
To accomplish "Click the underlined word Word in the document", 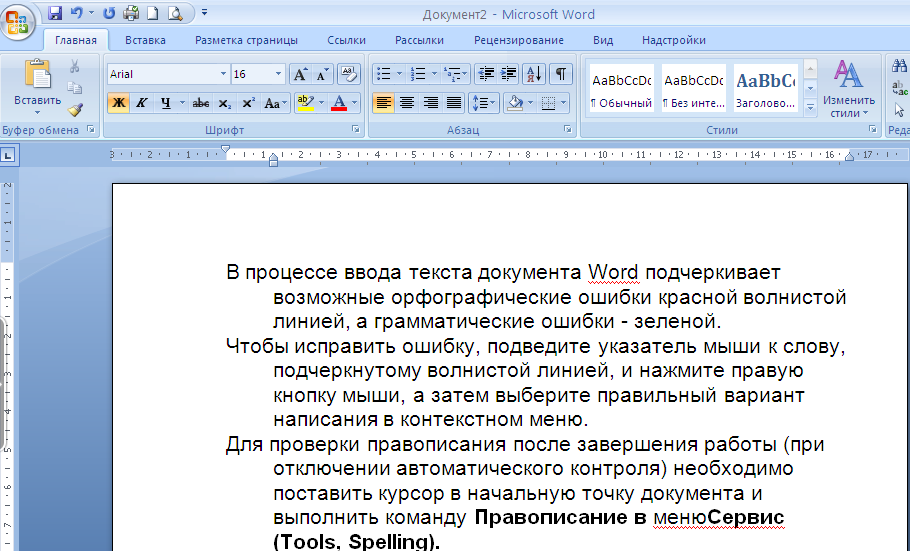I will tap(613, 272).
